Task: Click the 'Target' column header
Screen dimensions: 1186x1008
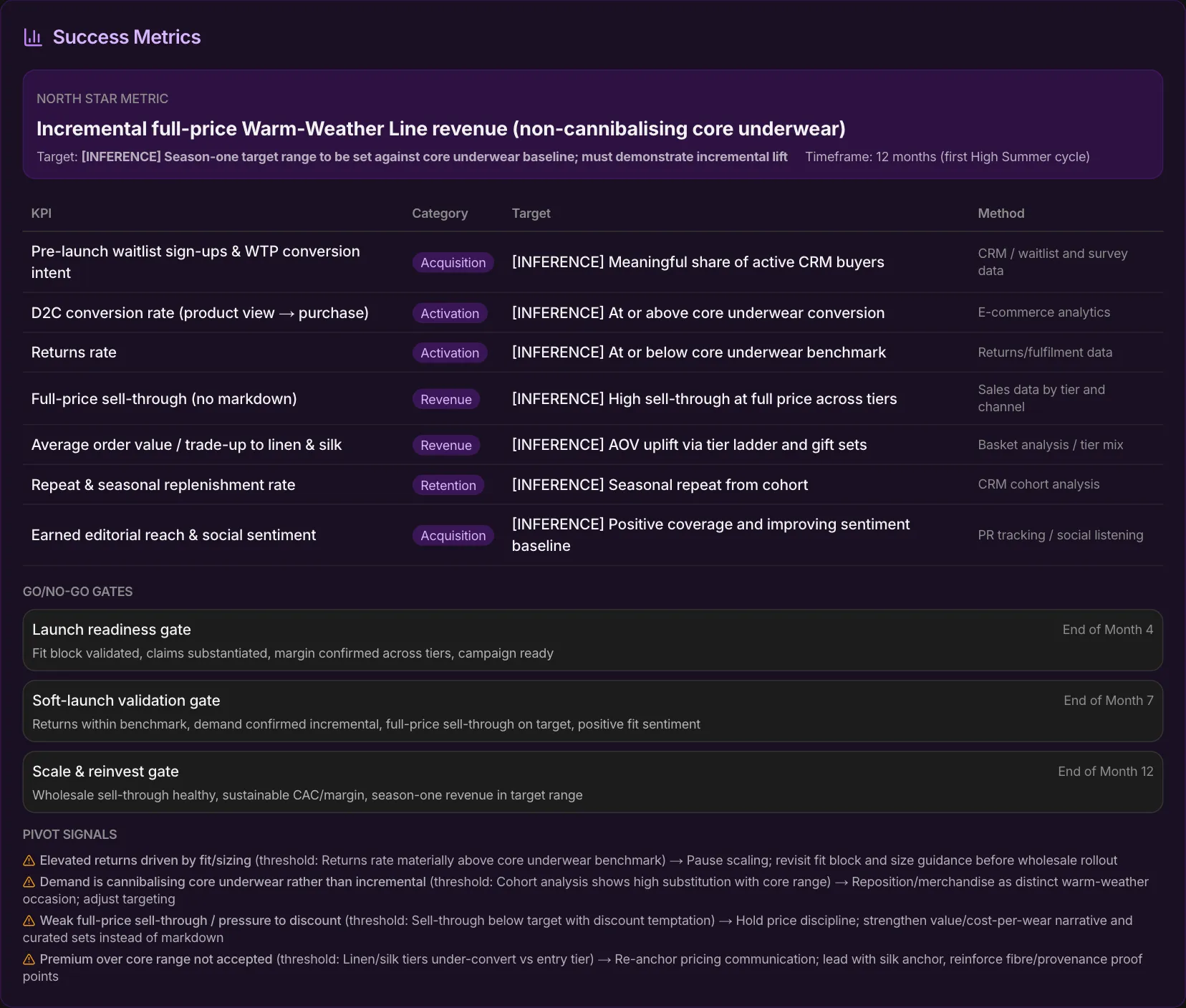Action: 531,213
